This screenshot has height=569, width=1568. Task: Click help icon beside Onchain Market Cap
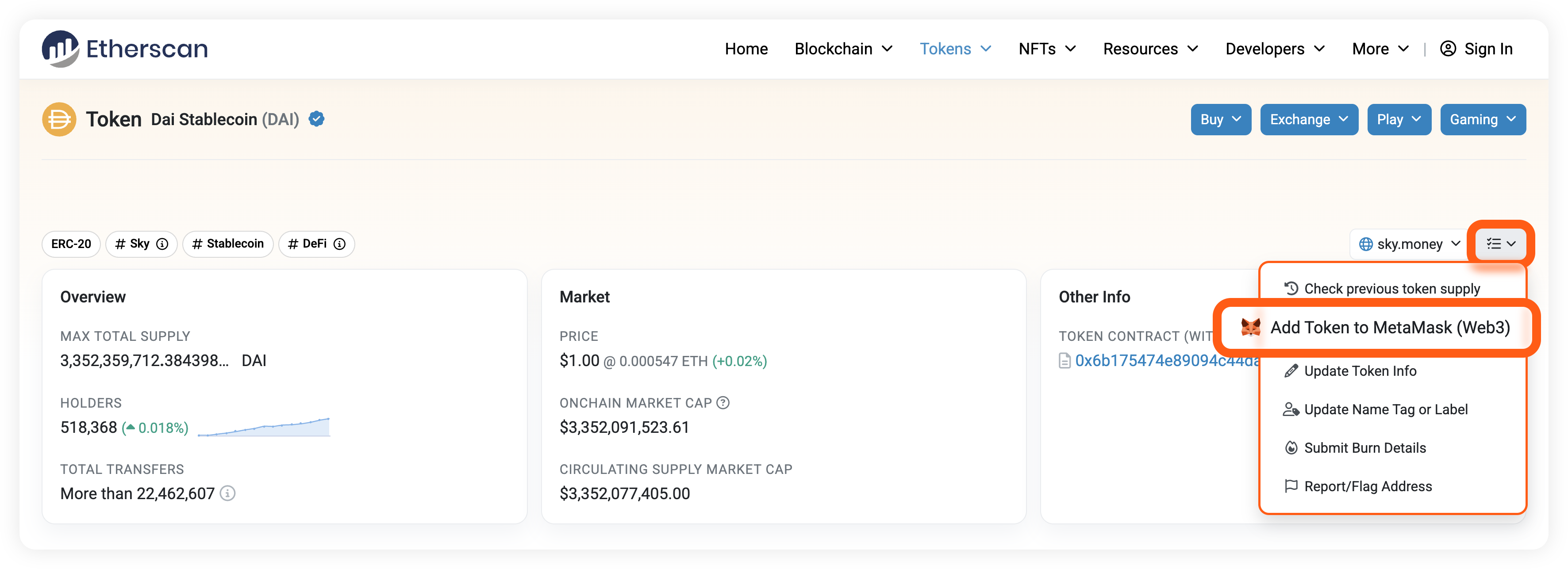tap(723, 403)
